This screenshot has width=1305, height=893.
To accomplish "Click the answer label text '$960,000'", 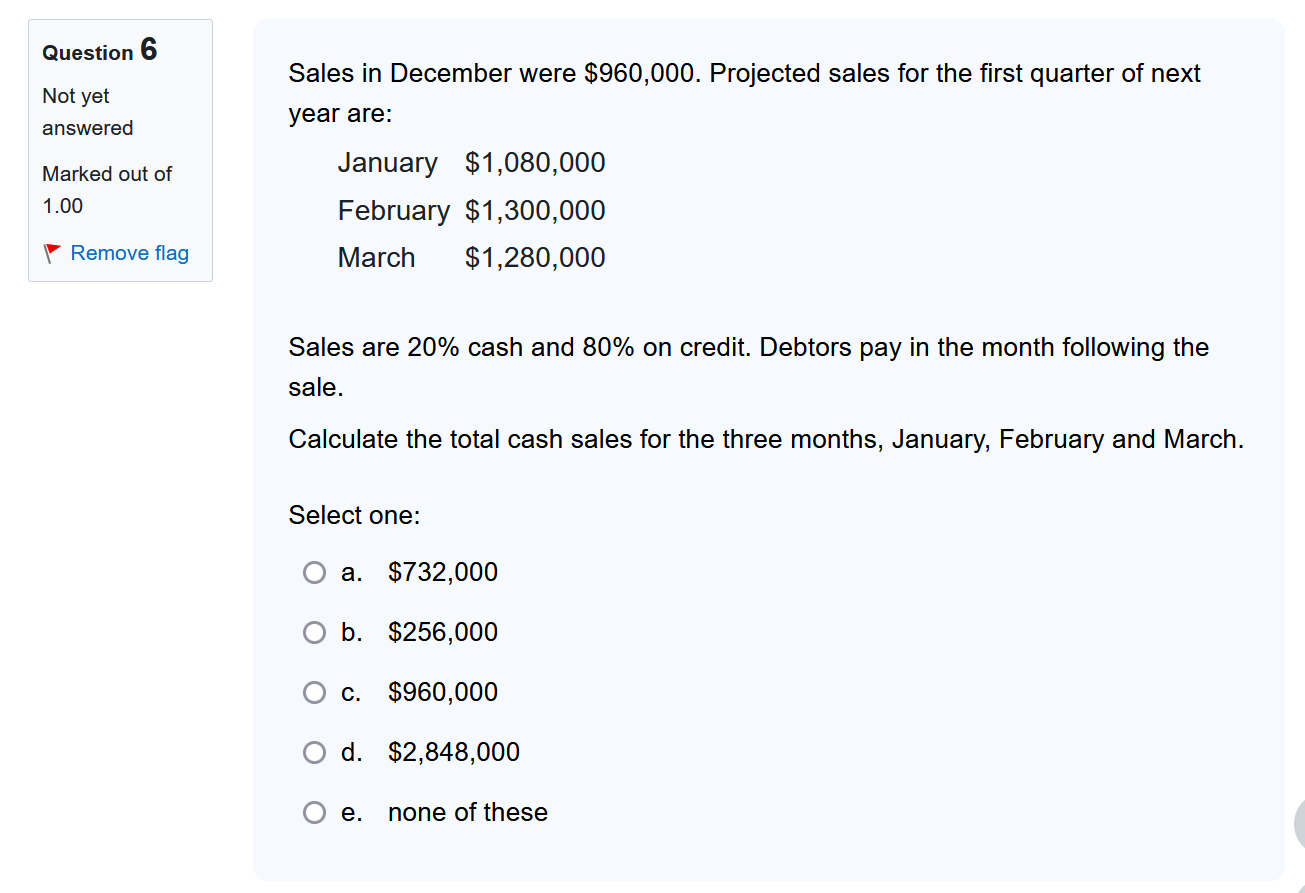I will [x=442, y=692].
